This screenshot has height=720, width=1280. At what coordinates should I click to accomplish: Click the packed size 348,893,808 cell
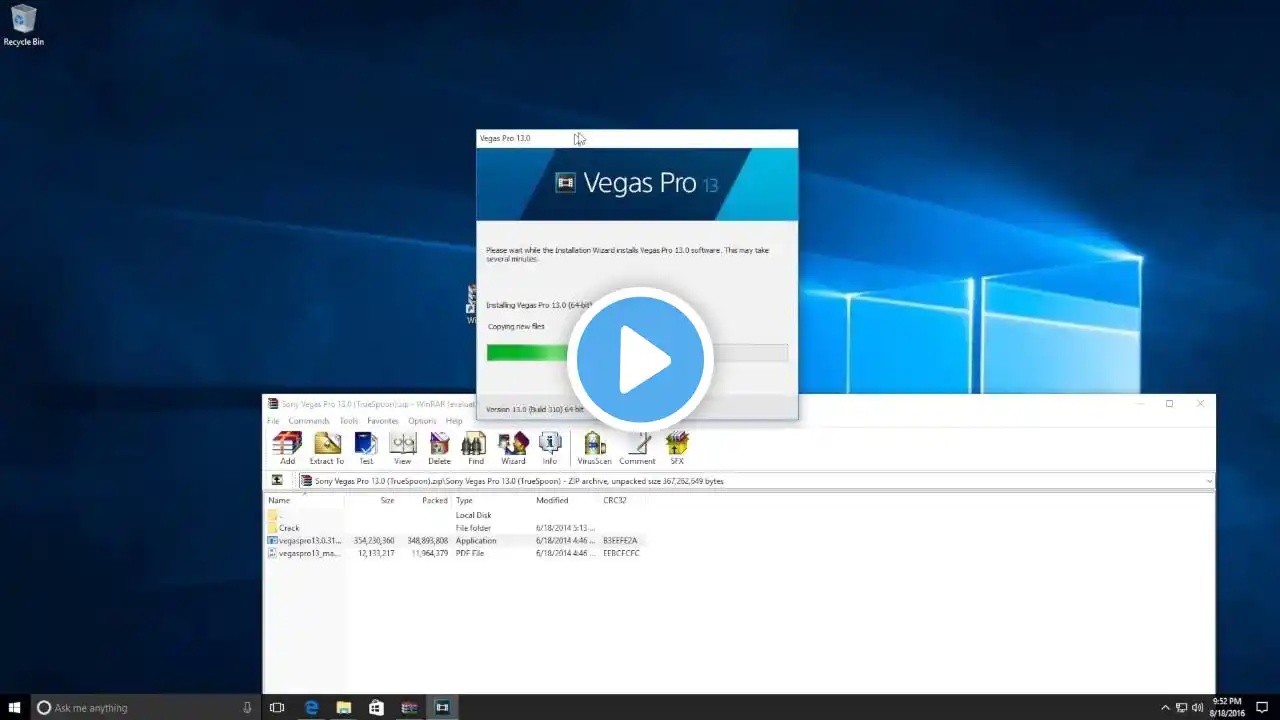point(428,541)
